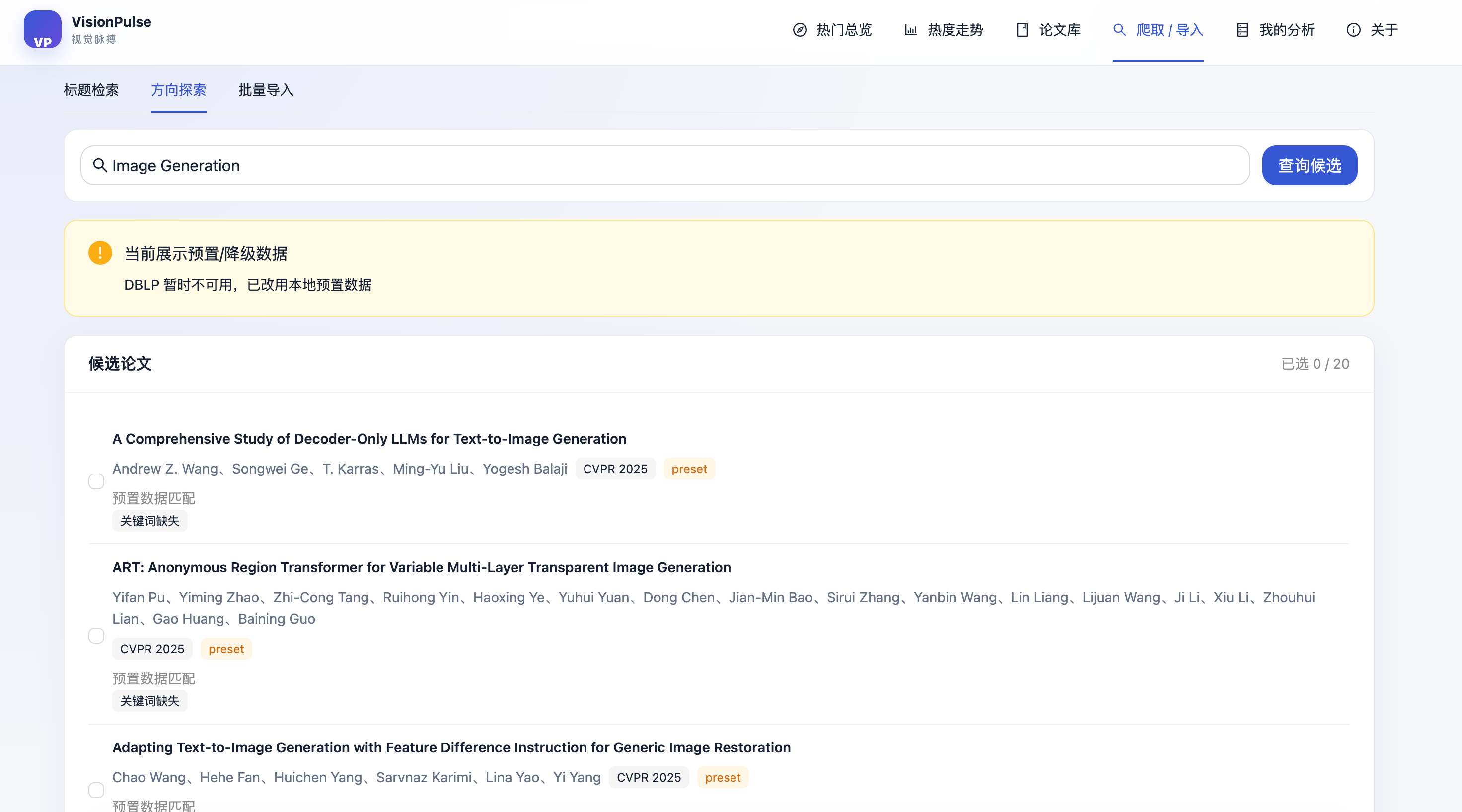Click the compass icon beside 热门总览
This screenshot has height=812, width=1462.
pos(800,30)
